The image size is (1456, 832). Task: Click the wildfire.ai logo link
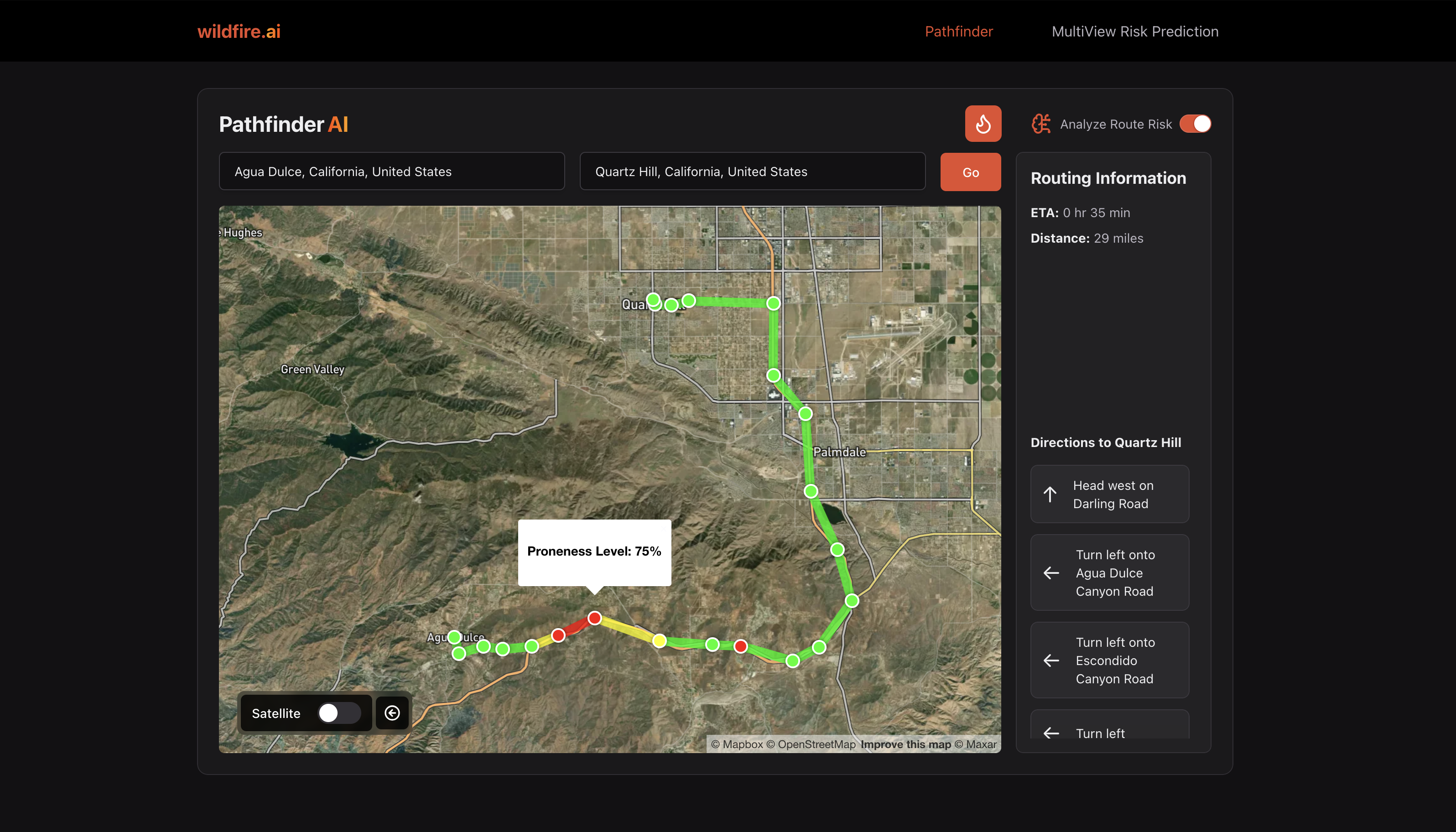[x=239, y=31]
